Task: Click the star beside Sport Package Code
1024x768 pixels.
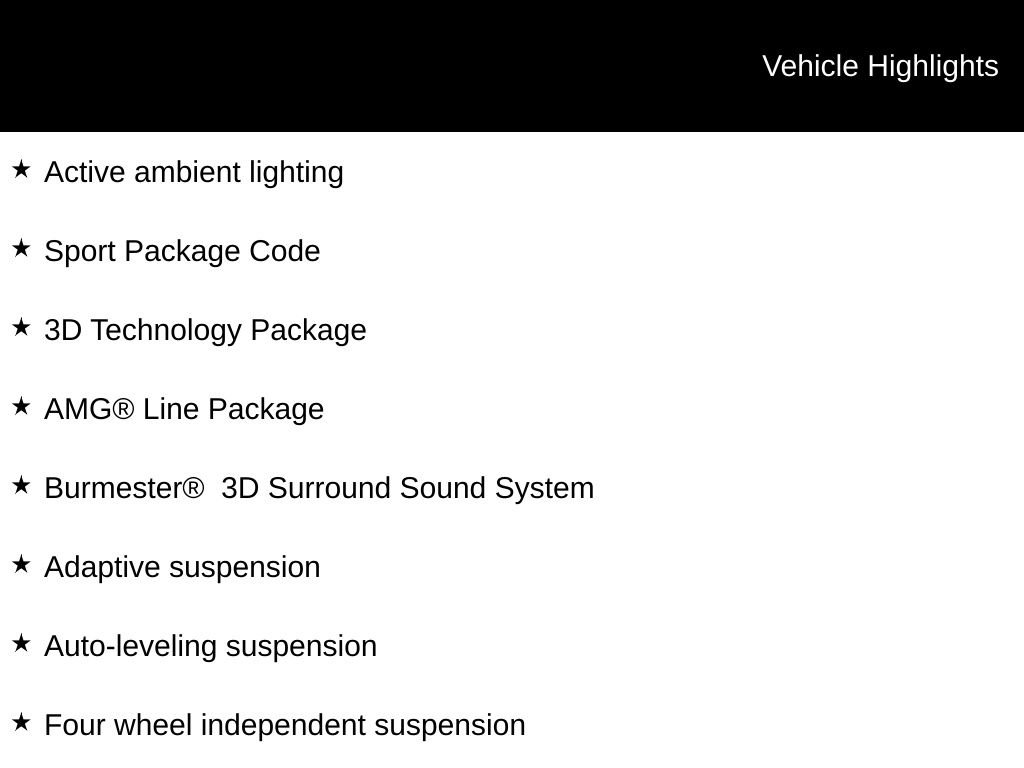Action: pos(22,248)
